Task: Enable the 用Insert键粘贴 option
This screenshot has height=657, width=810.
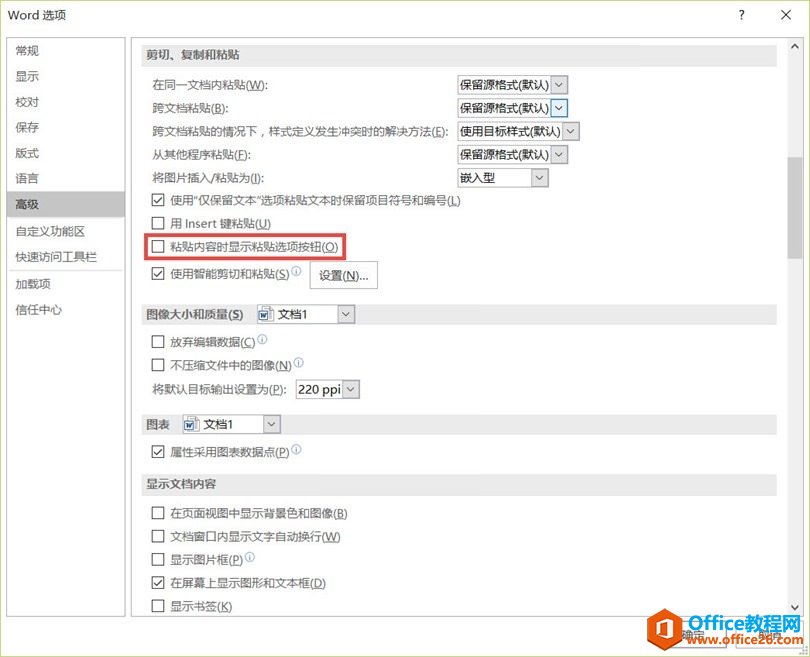Action: tap(157, 222)
